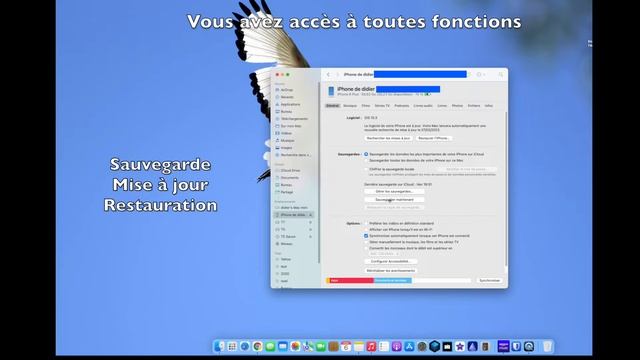Enable Gérer manuellement la musique checkbox

366,242
